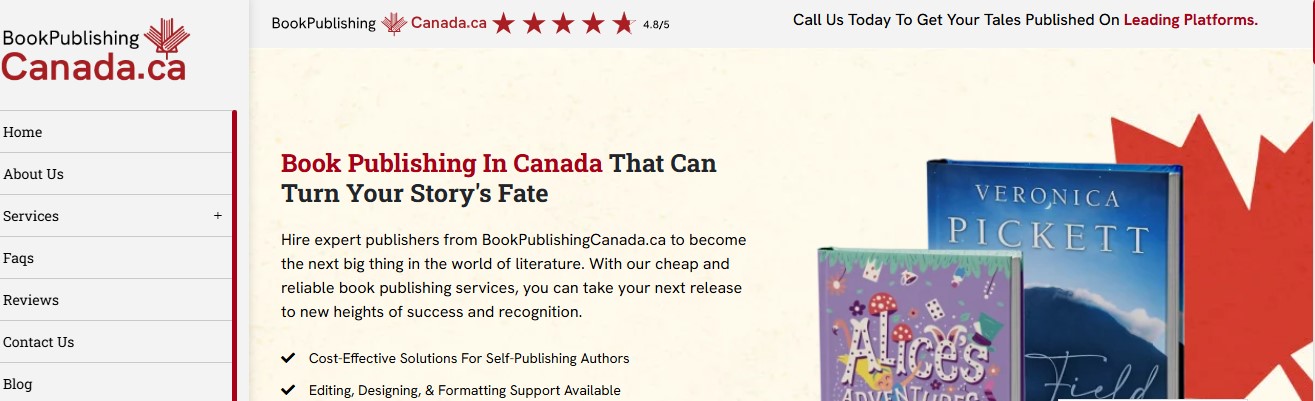Click the fifth red rating star
This screenshot has width=1315, height=401.
click(x=624, y=23)
